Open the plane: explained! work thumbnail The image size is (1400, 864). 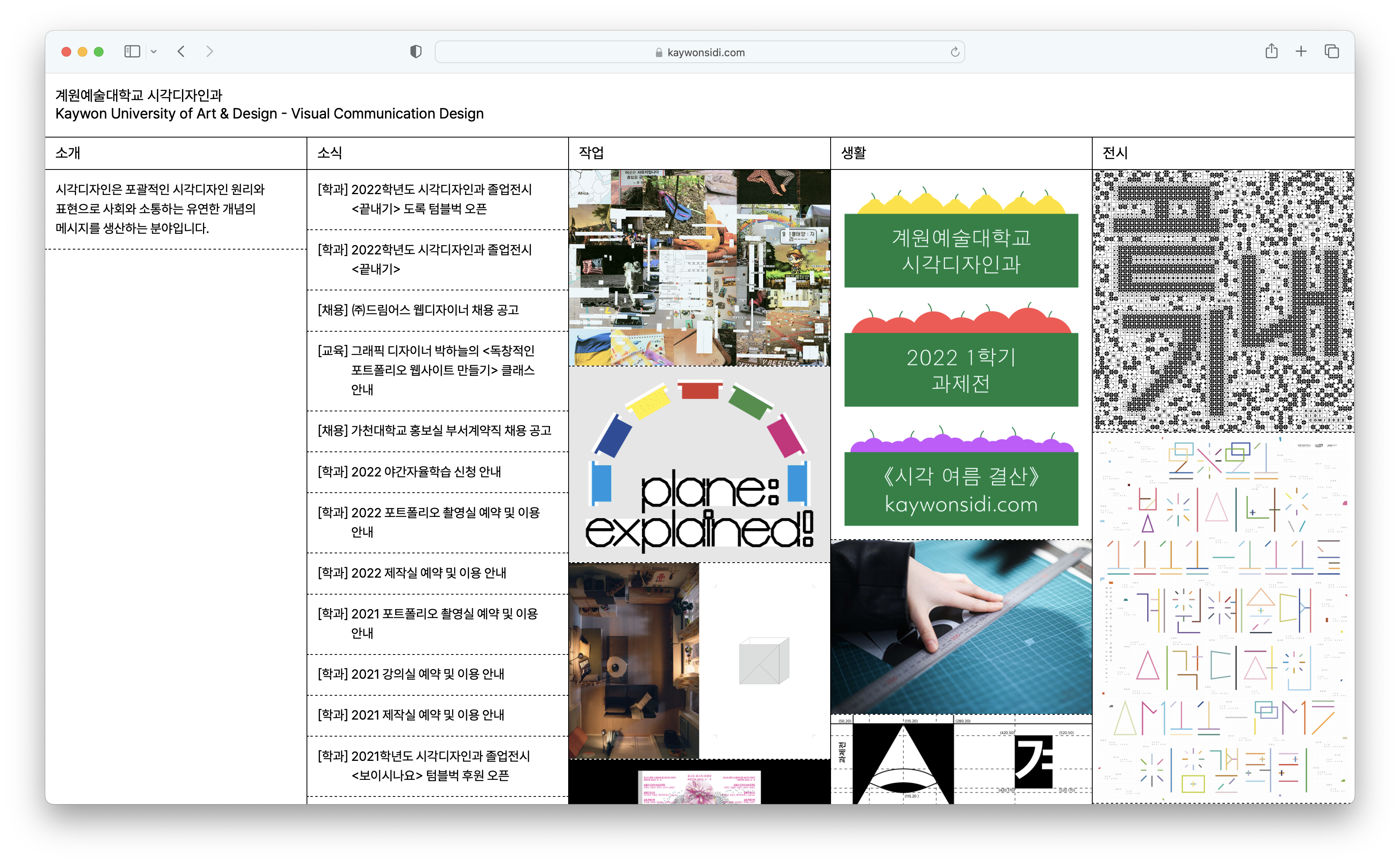coord(699,464)
